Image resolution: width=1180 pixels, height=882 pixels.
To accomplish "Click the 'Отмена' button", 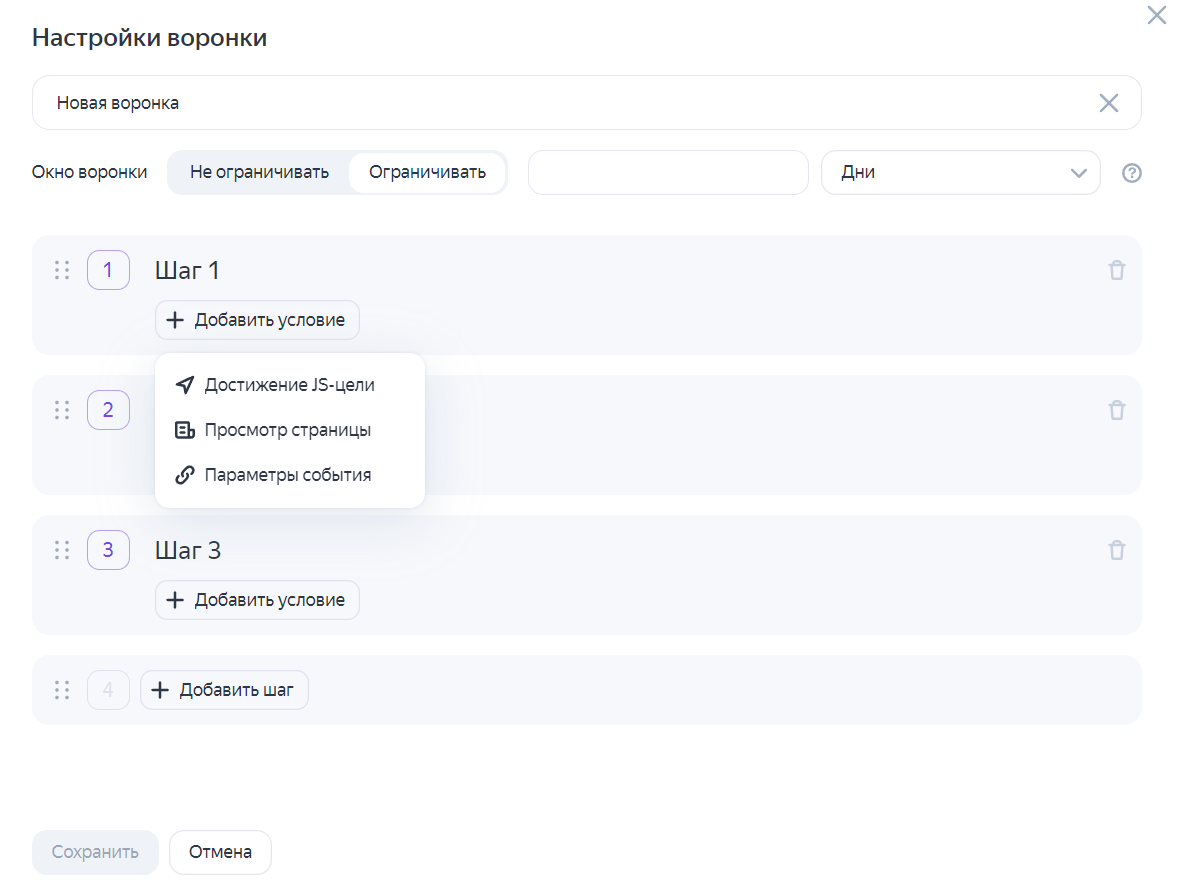I will coord(220,852).
